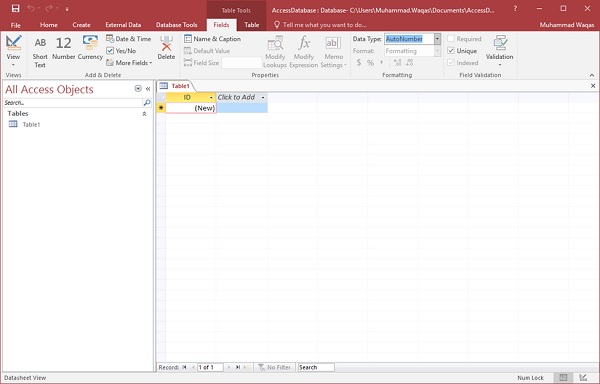This screenshot has width=600, height=384.
Task: Go to the last record button
Action: pyautogui.click(x=238, y=367)
